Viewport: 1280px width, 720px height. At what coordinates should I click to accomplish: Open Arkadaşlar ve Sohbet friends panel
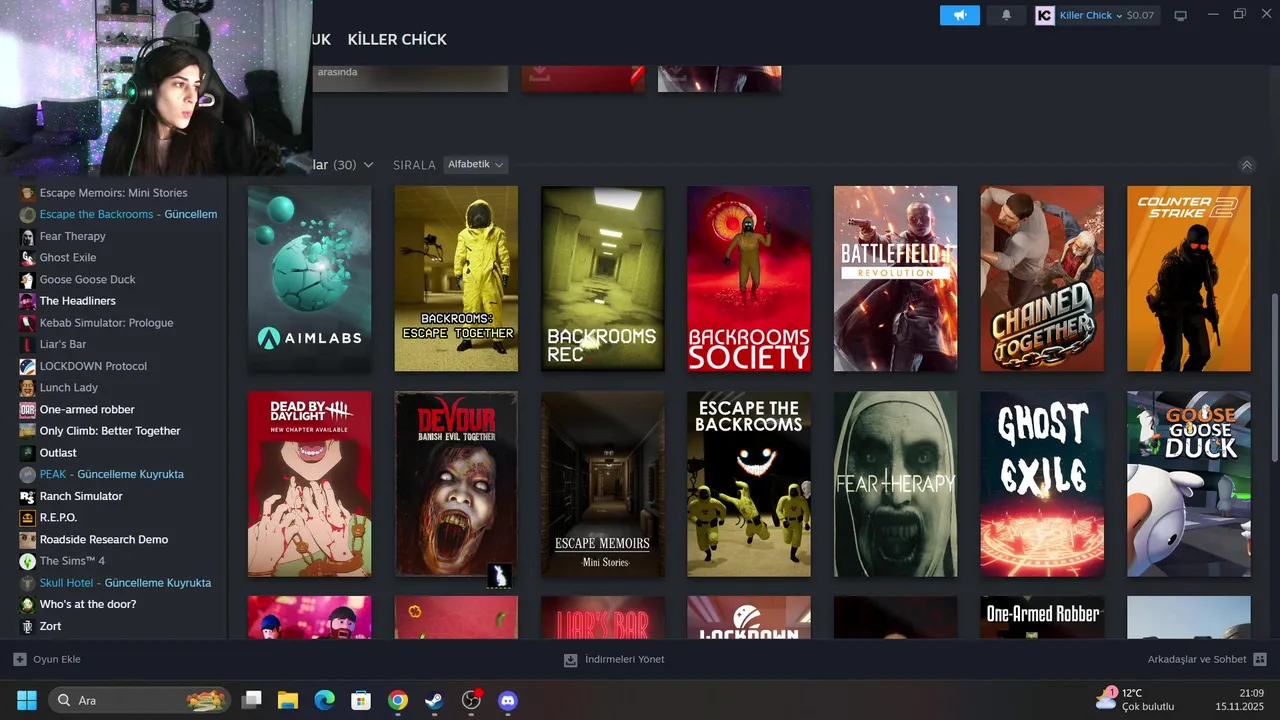tap(1207, 660)
